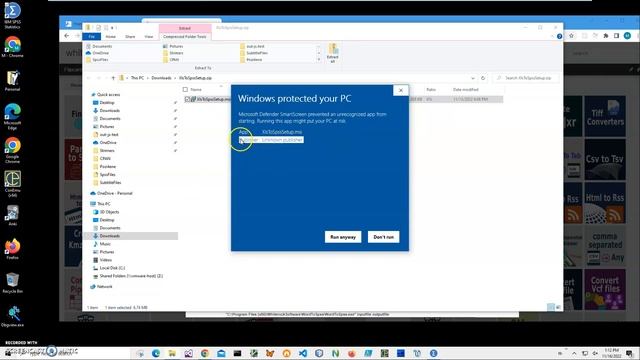Open Firefox desktop shortcut
This screenshot has height=360, width=640.
pyautogui.click(x=12, y=249)
